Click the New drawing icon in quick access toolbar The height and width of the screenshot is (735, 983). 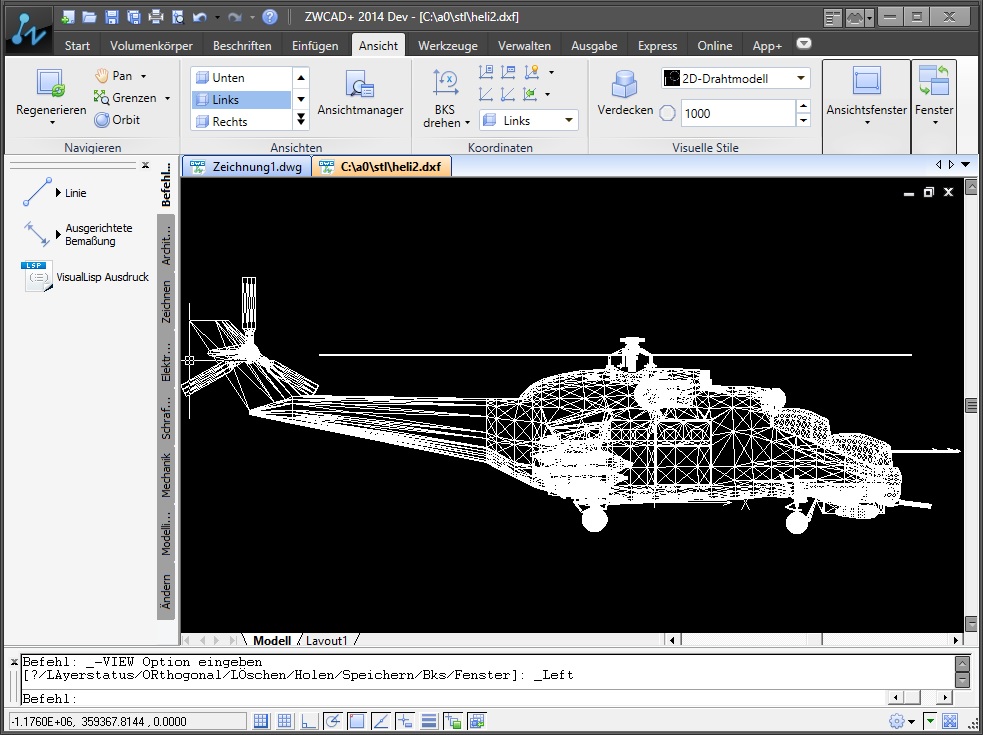click(x=67, y=17)
